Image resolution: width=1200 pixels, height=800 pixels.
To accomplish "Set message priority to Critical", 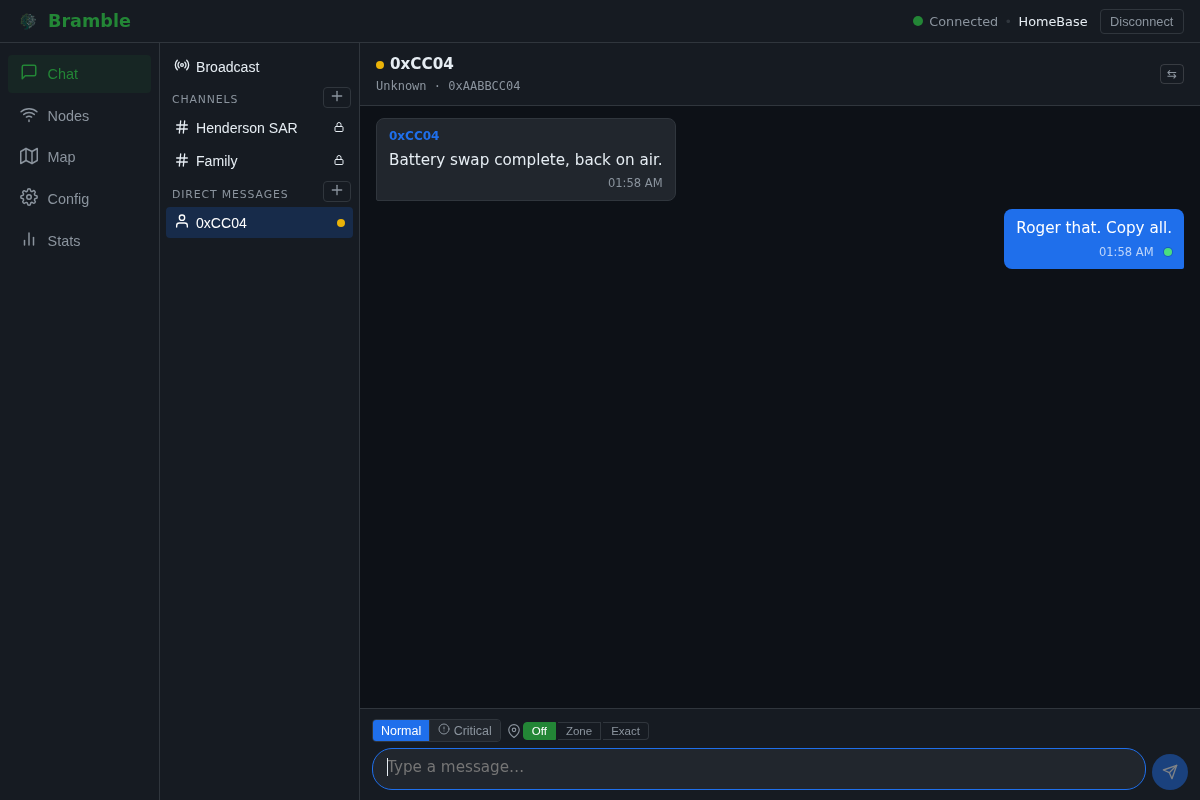I will 465,731.
